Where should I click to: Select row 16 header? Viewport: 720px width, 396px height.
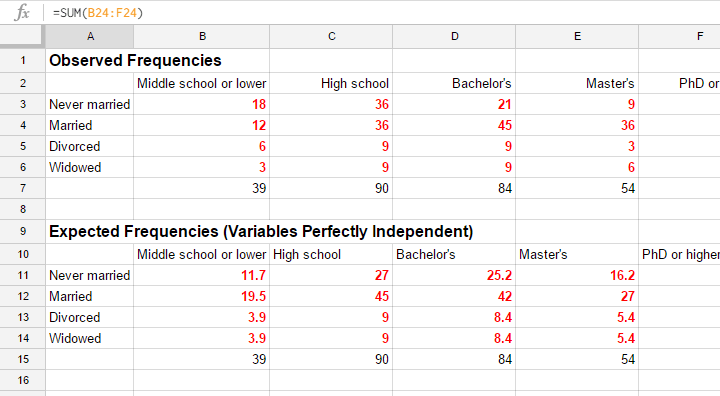coord(22,380)
